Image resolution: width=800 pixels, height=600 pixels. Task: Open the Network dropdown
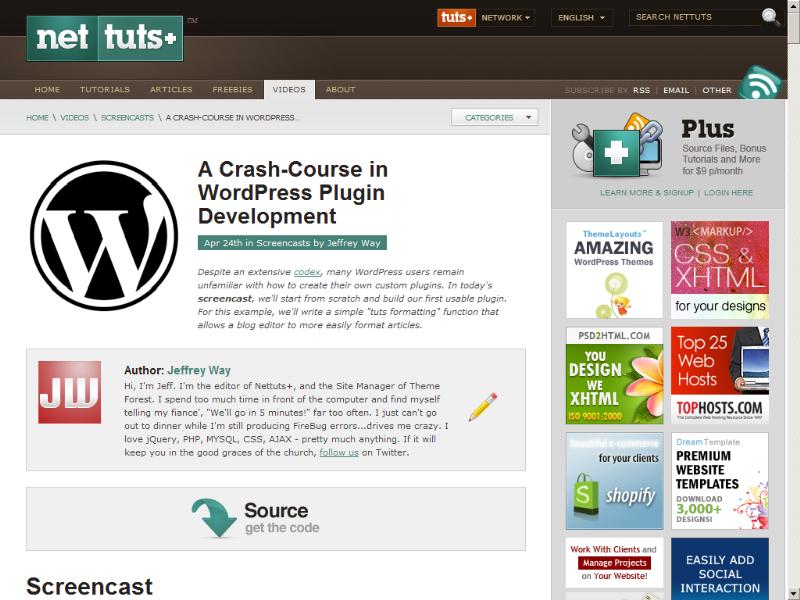click(506, 17)
